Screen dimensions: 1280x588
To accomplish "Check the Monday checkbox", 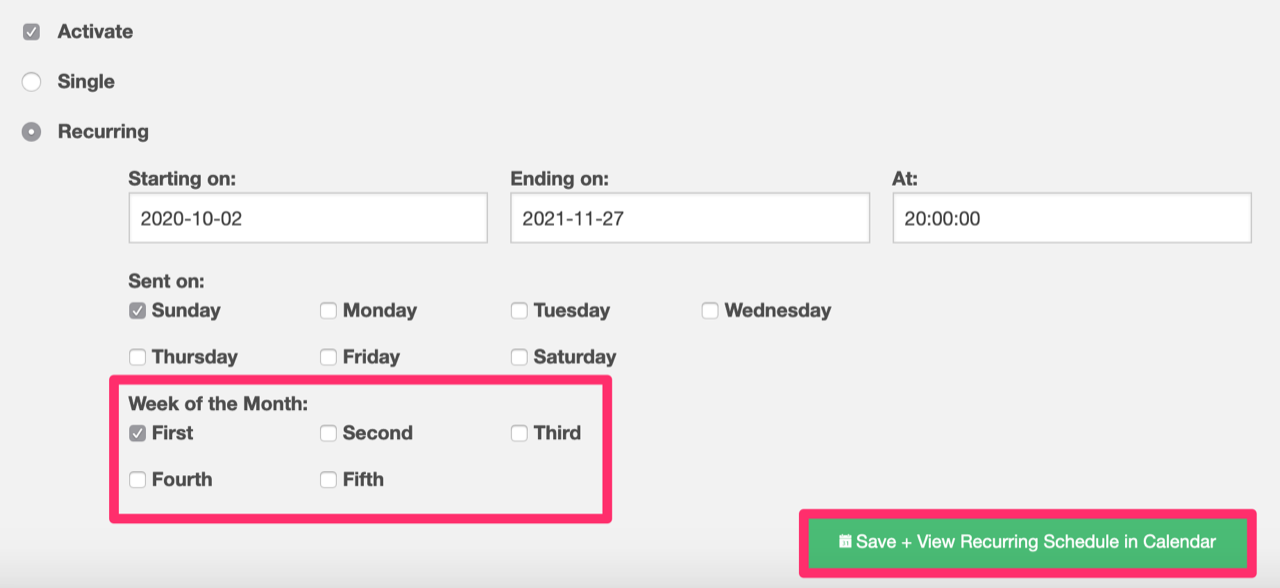I will pos(328,311).
